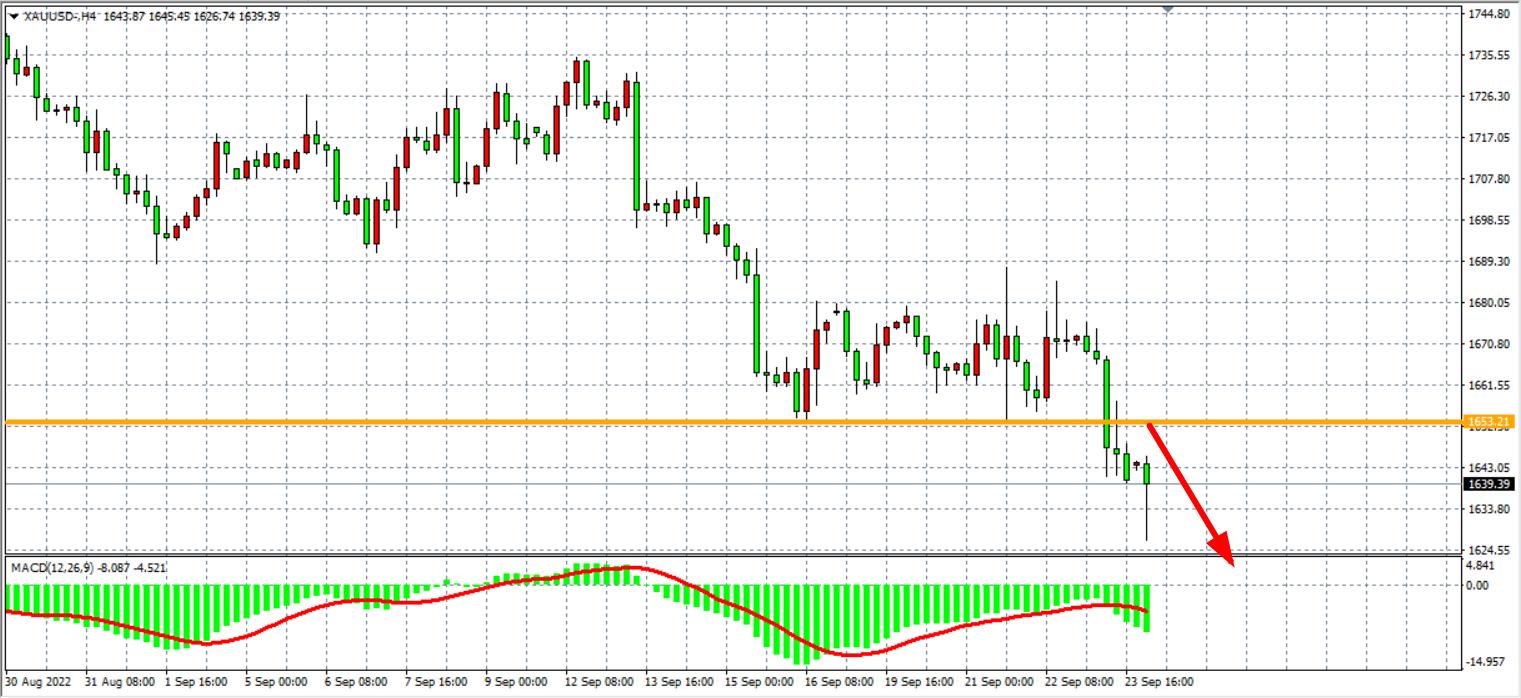Click the -14.957 MACD scale value

click(1486, 662)
